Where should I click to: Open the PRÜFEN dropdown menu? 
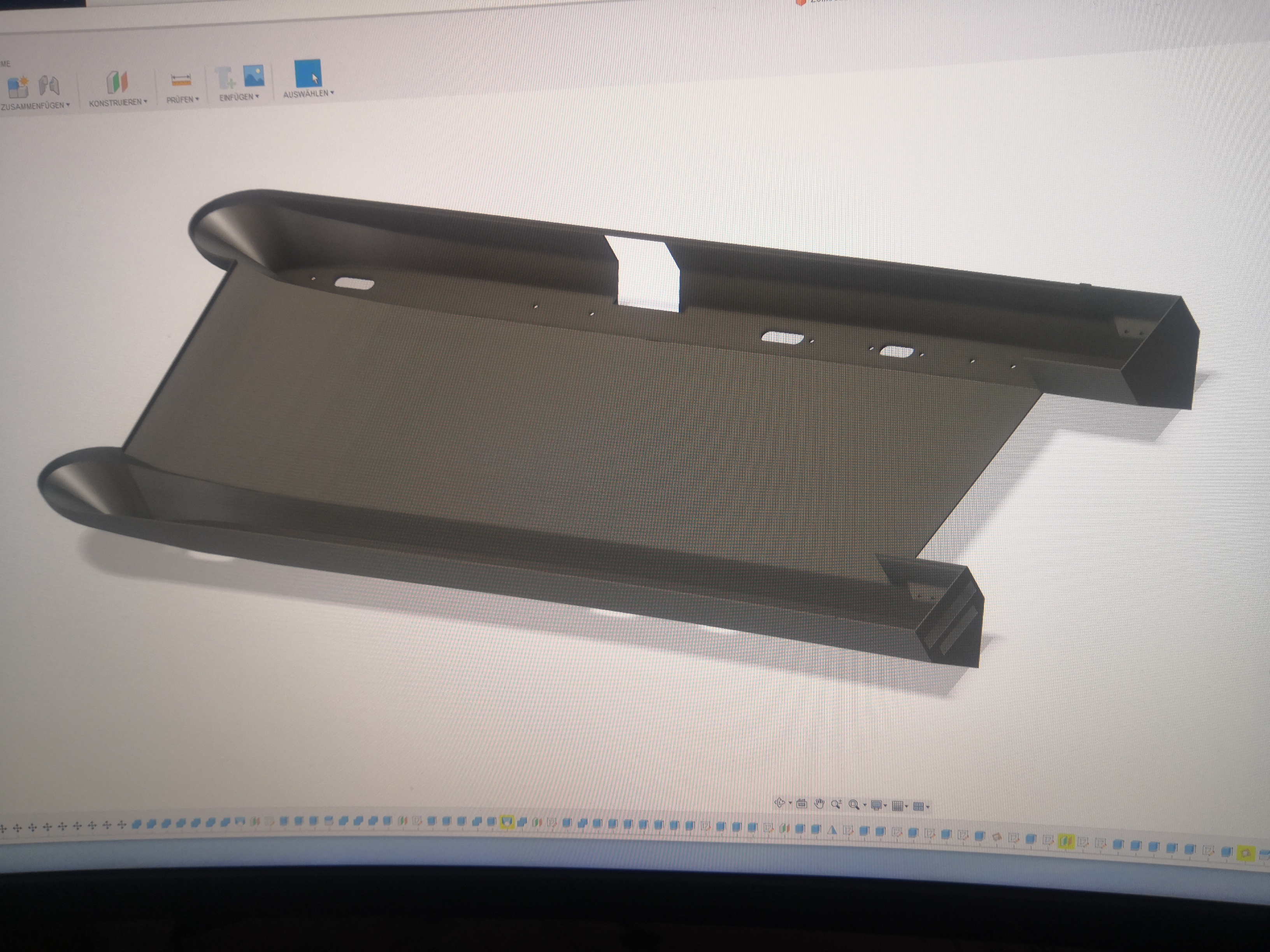182,99
